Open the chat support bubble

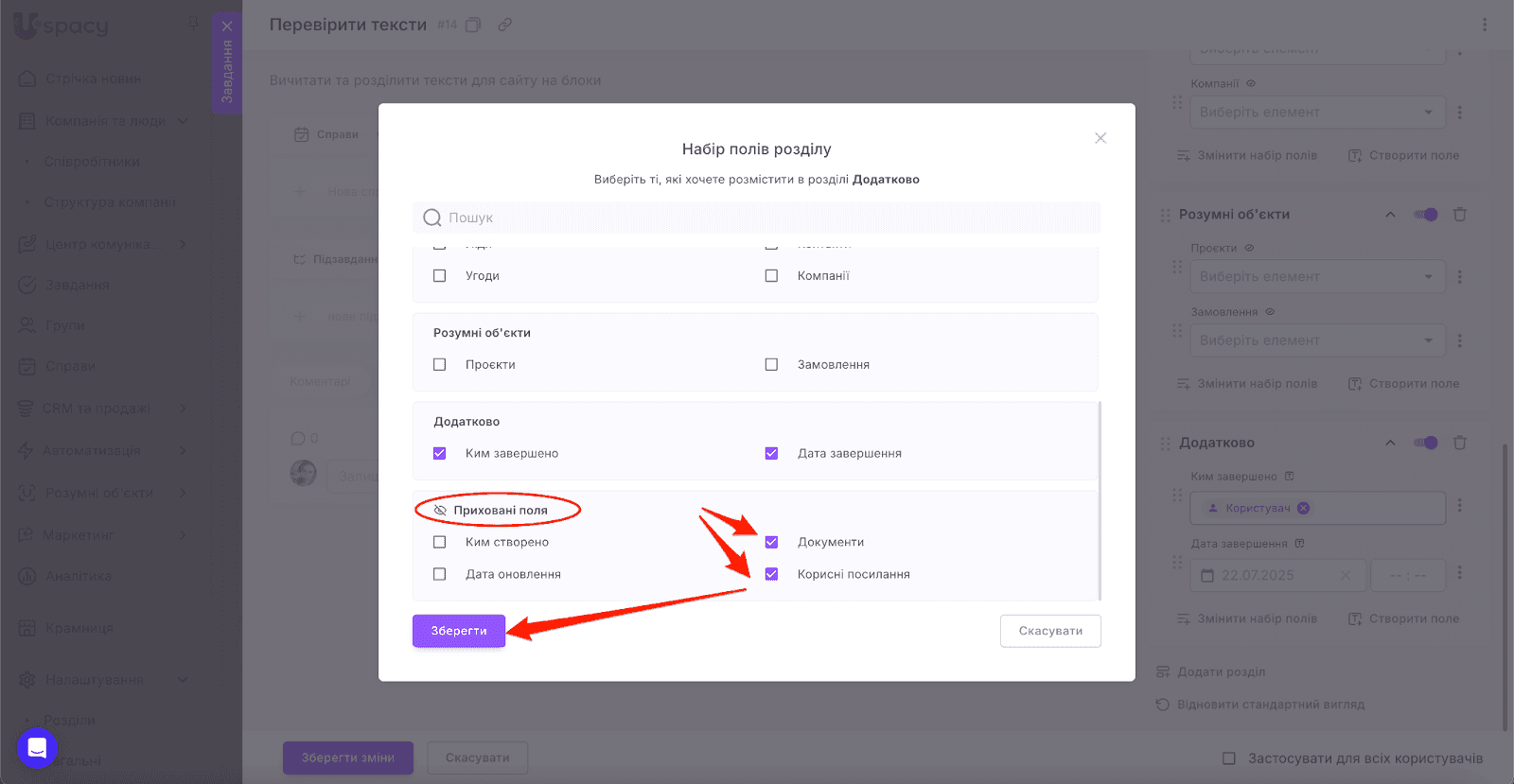[x=37, y=748]
